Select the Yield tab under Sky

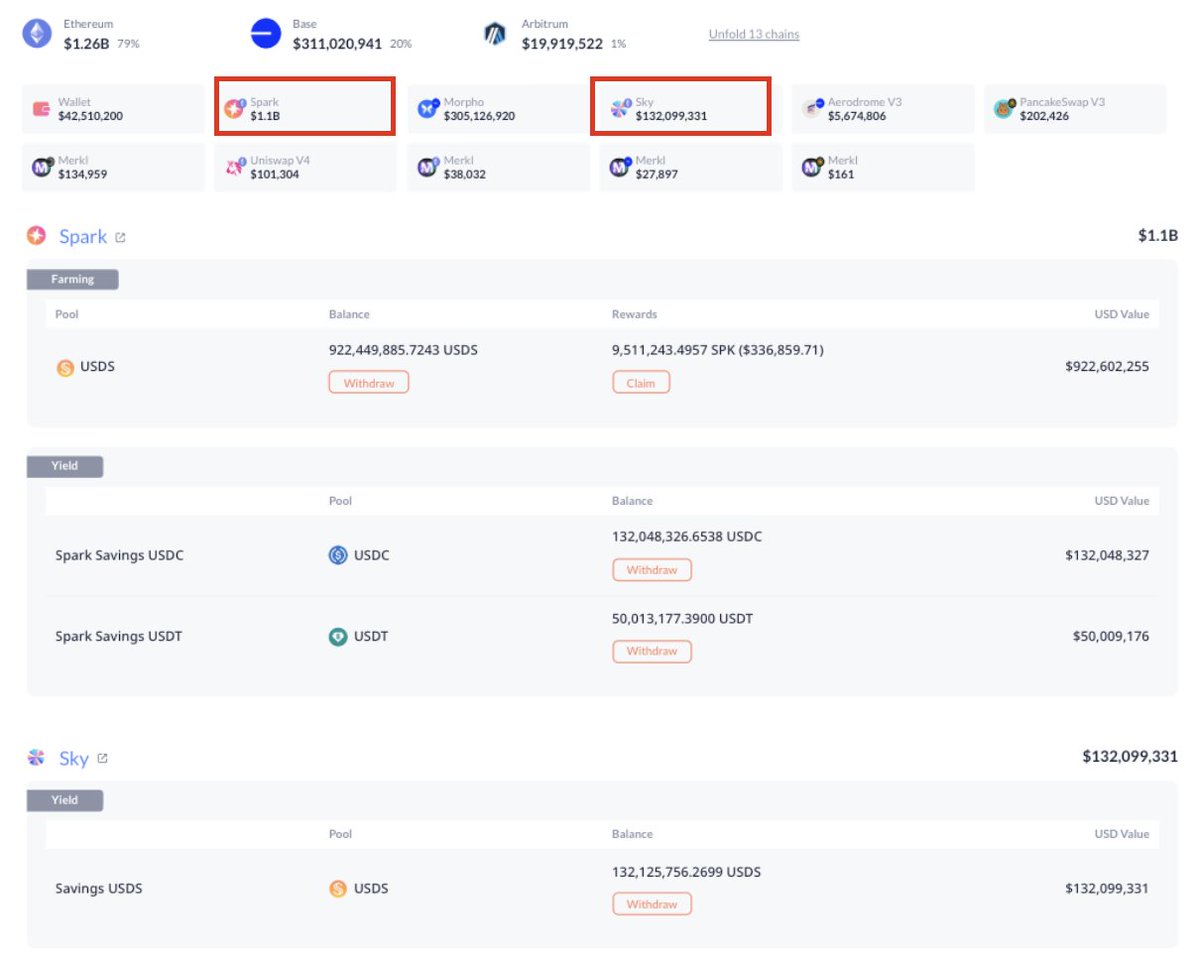[65, 800]
